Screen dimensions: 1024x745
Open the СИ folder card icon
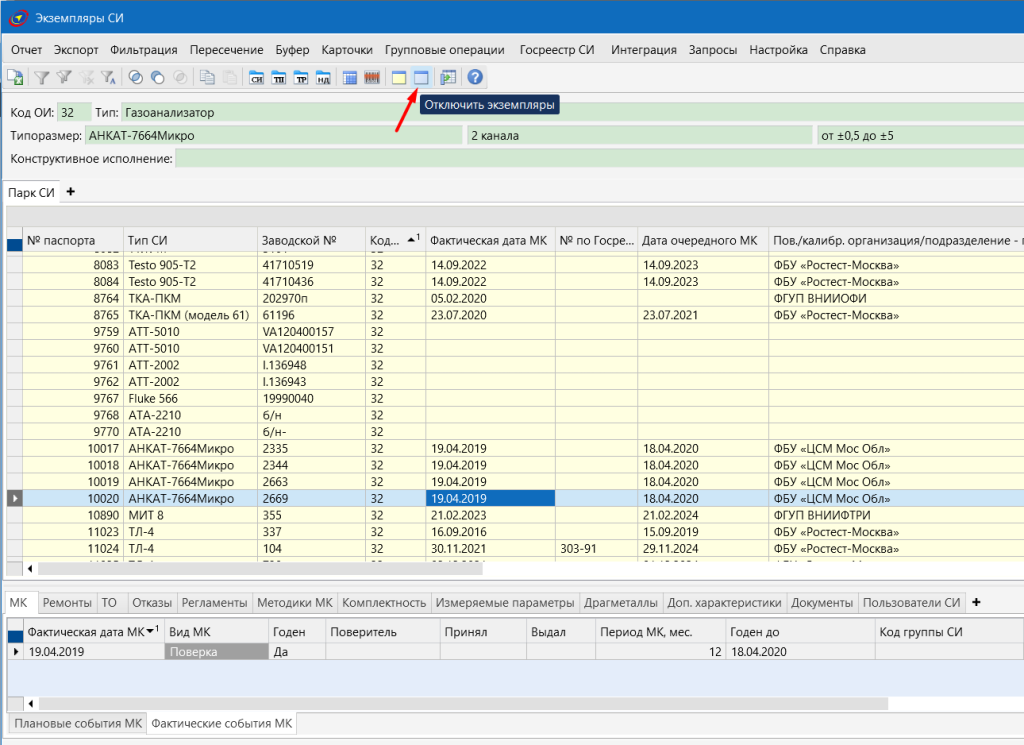(256, 77)
